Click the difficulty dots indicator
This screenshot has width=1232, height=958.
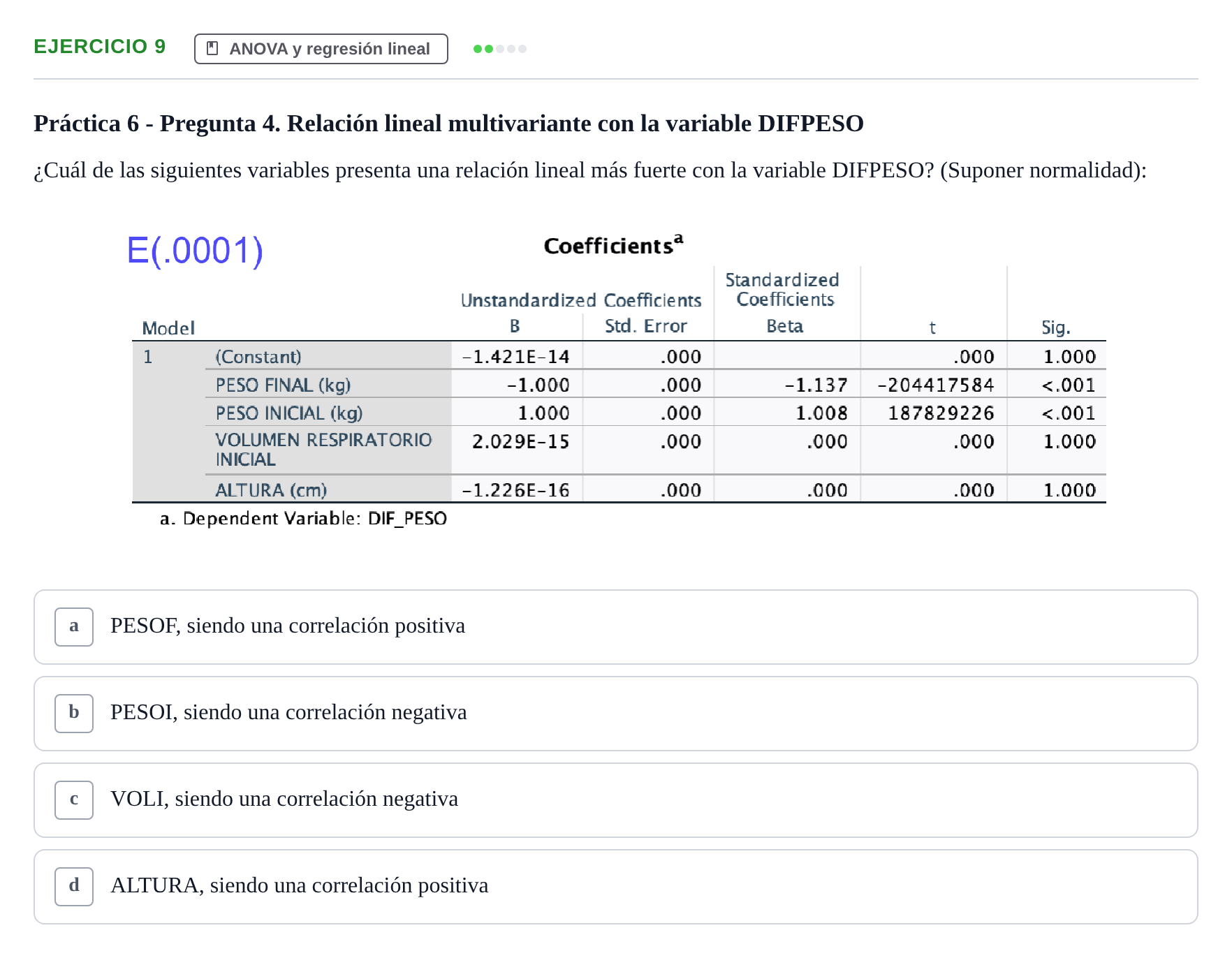(499, 49)
